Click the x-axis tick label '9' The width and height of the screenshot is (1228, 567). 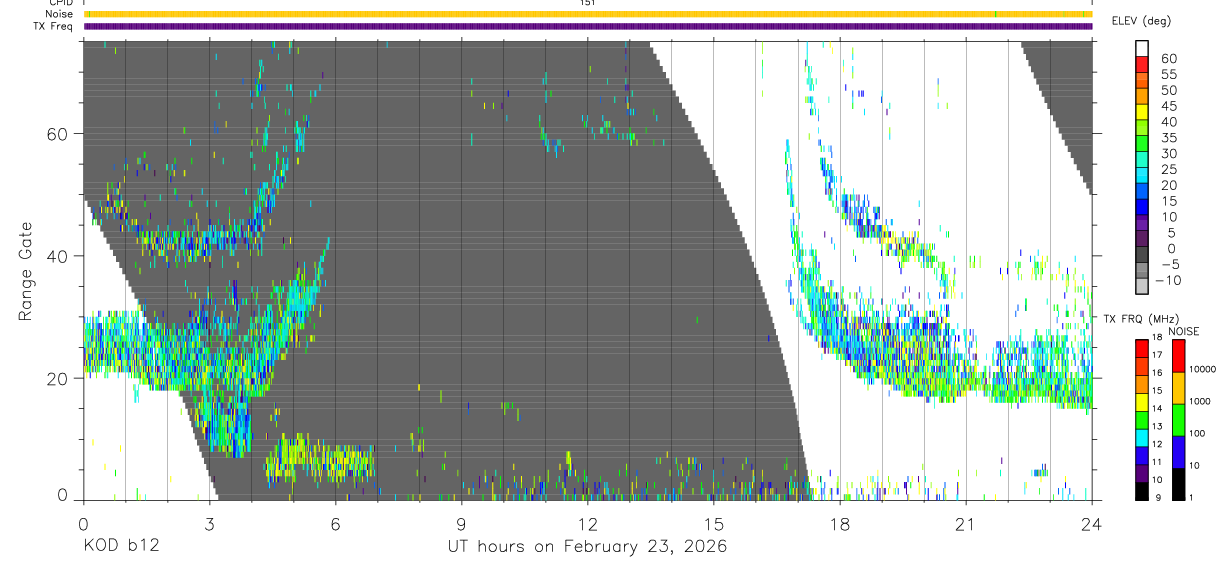point(462,524)
